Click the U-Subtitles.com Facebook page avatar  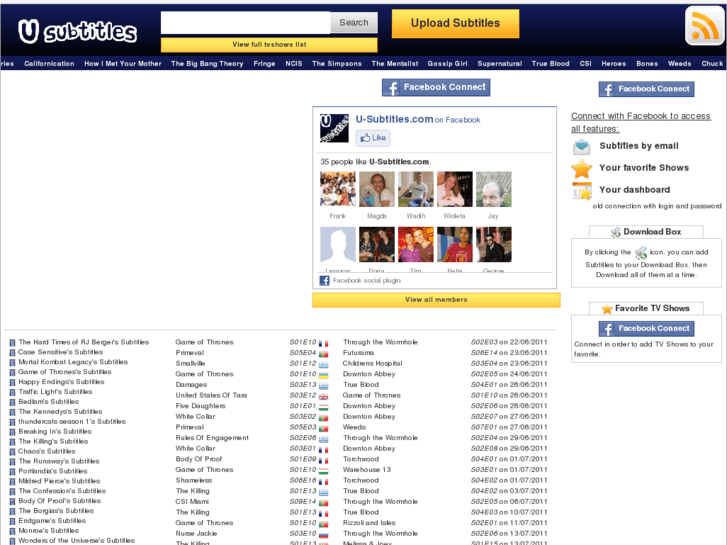click(334, 128)
